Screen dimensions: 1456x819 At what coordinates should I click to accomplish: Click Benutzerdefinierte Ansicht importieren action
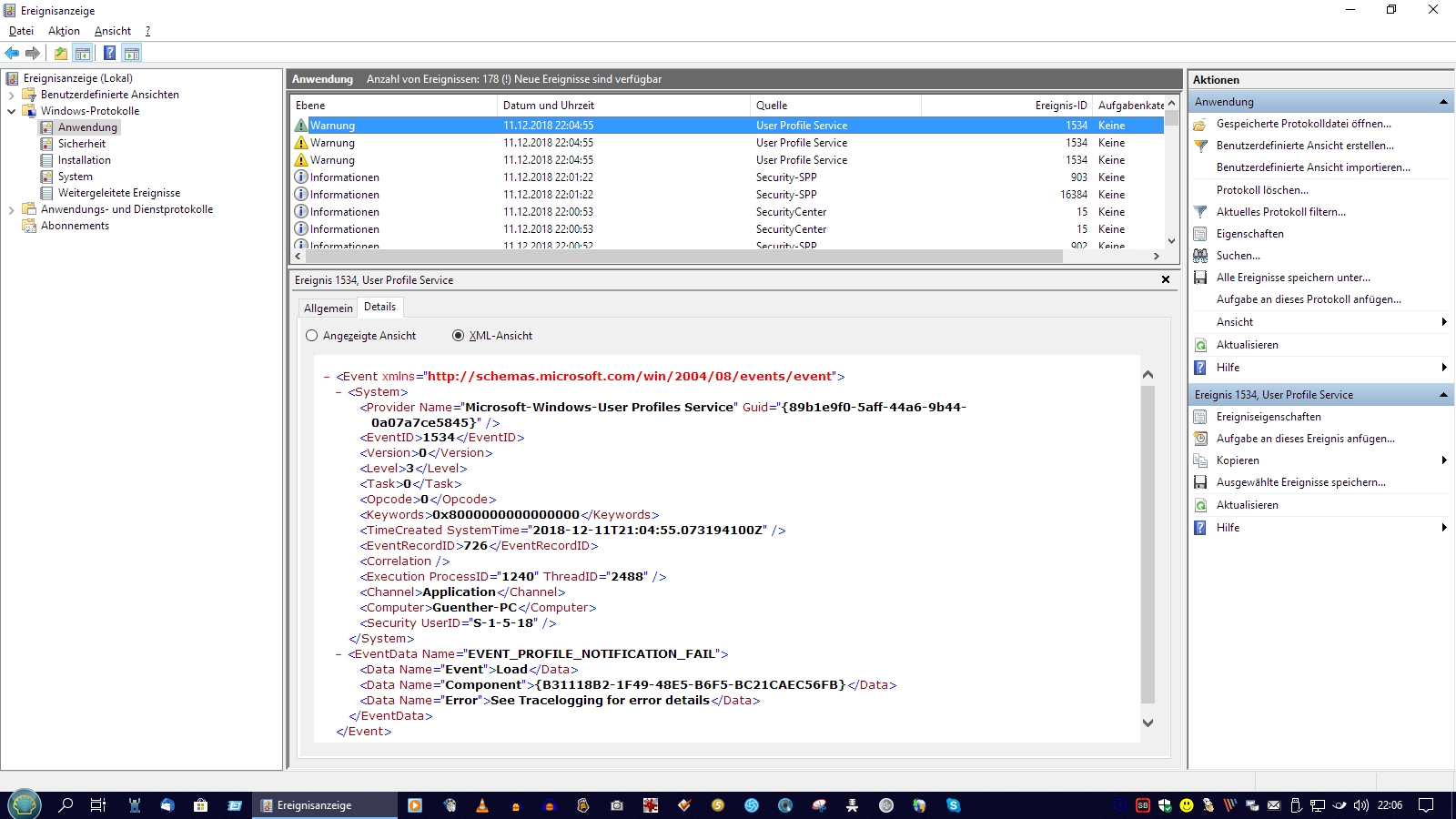click(1313, 167)
